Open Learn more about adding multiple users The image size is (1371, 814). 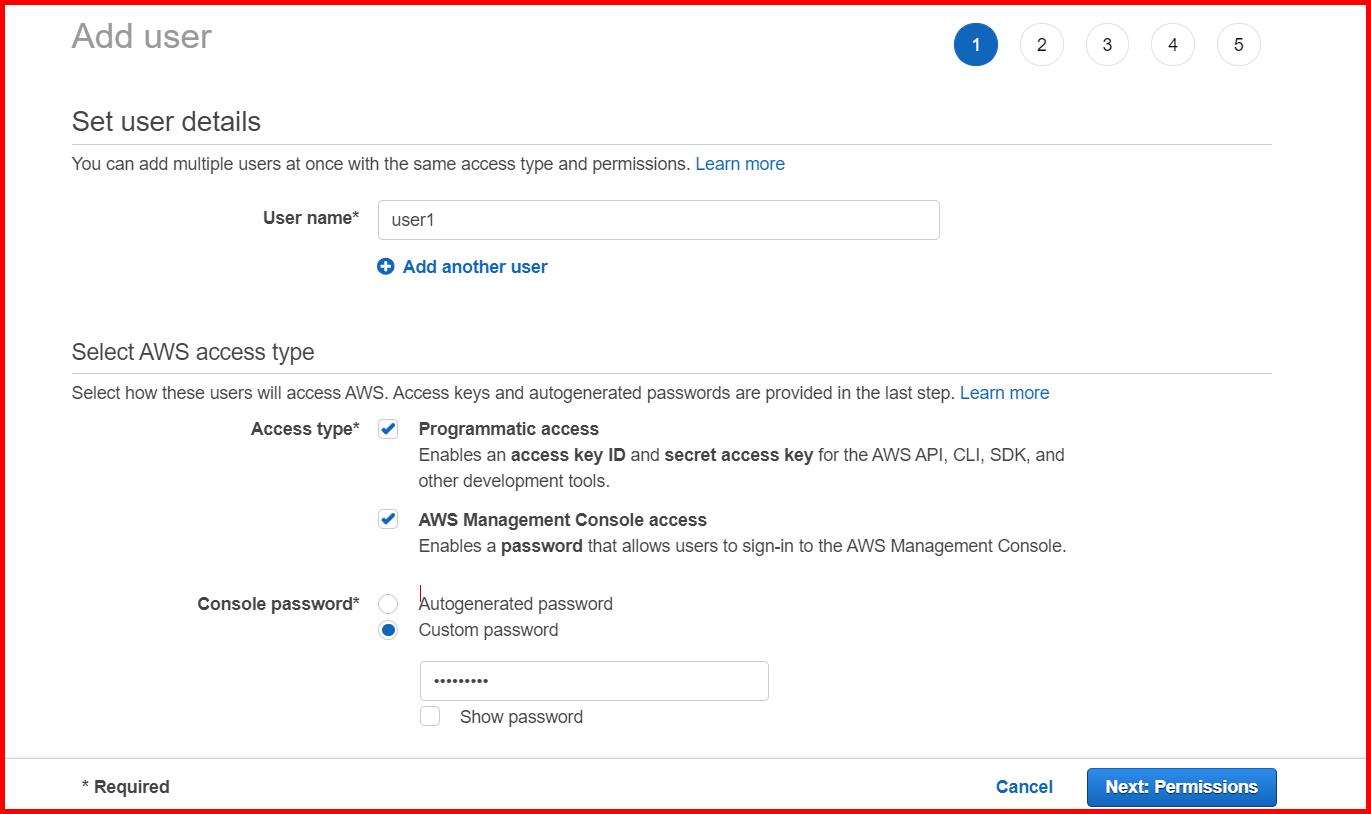tap(740, 163)
